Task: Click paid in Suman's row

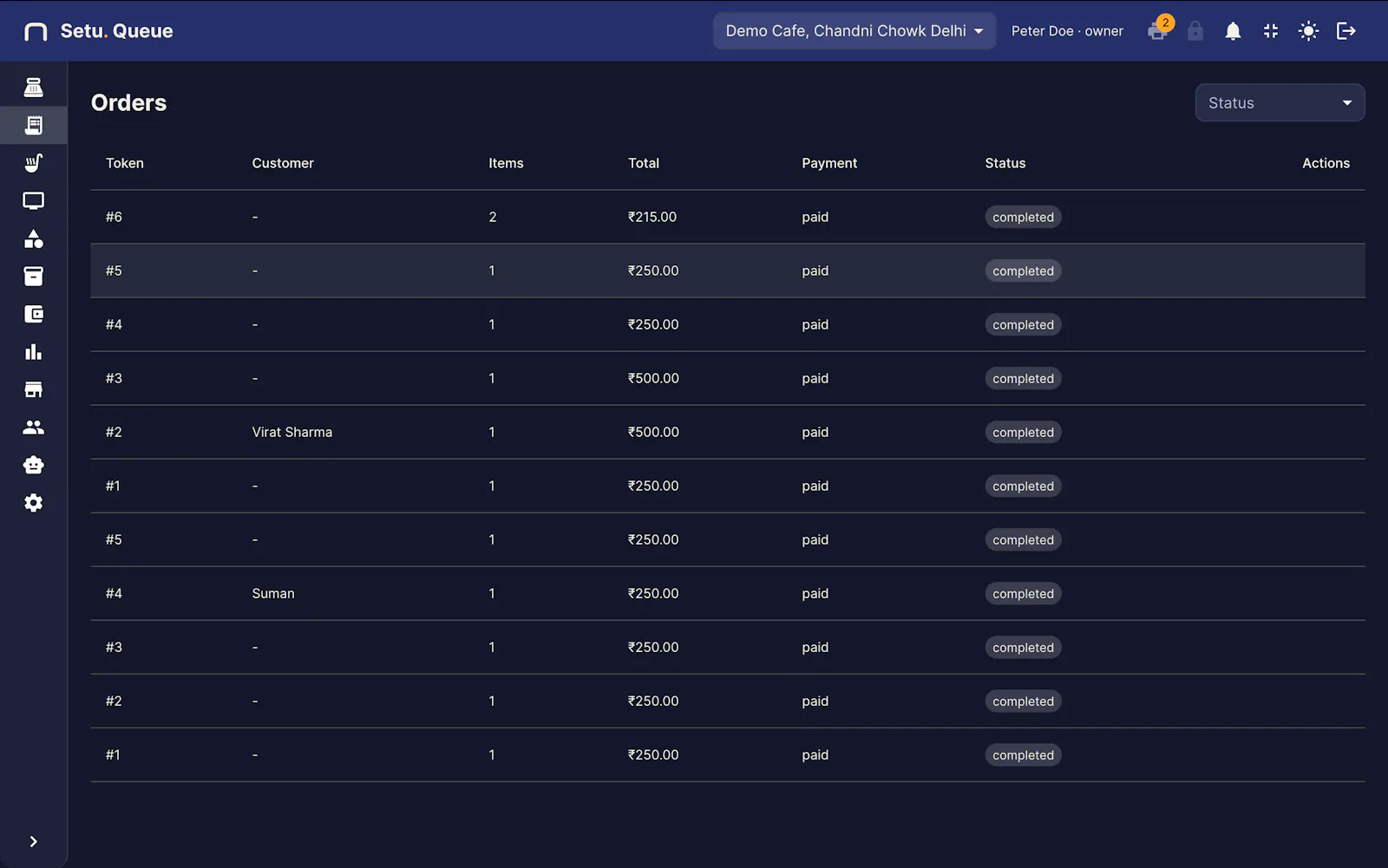Action: click(x=815, y=593)
